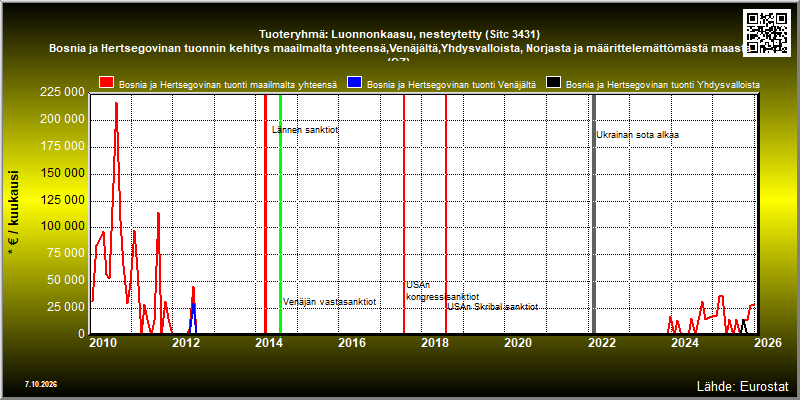Select legend label 'tuonti maailmalta yhteensä'
800x400 pixels.
228,85
